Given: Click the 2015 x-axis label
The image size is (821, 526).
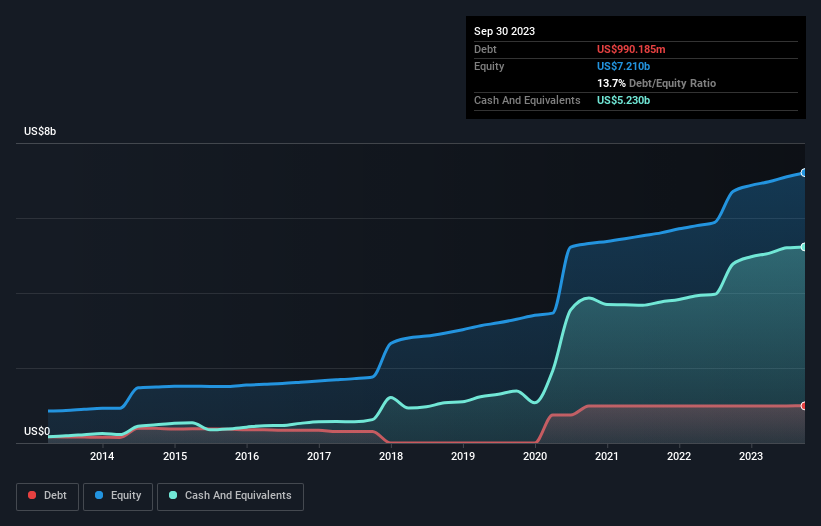Looking at the screenshot, I should click(175, 456).
